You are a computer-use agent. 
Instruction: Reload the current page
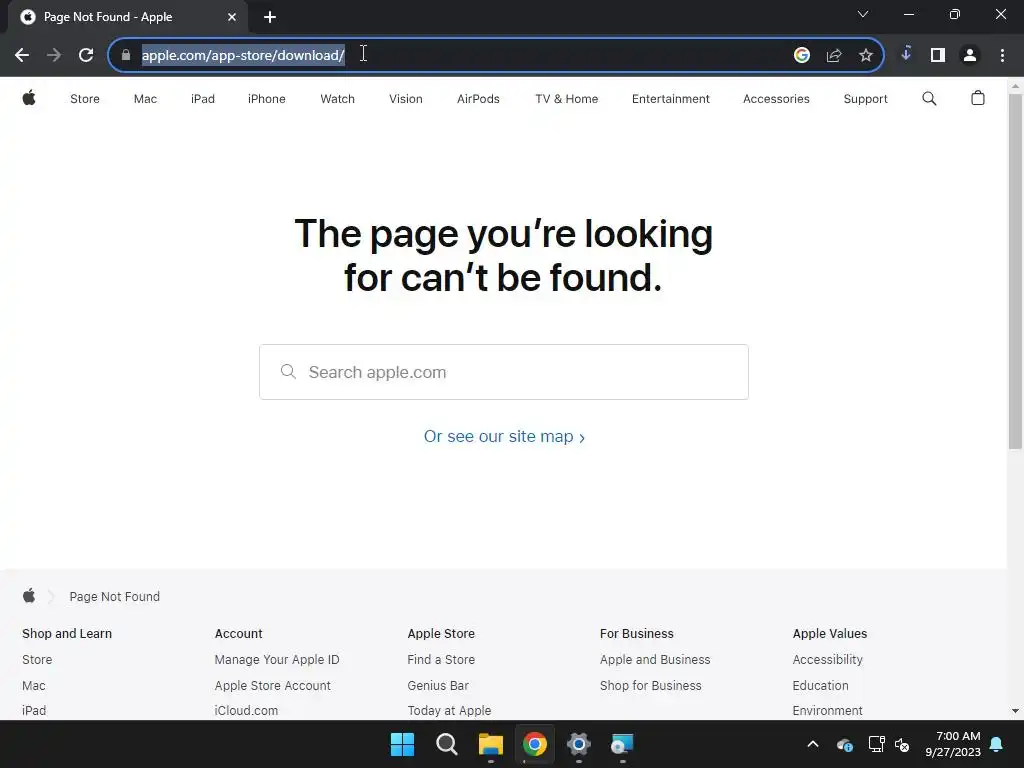coord(86,55)
